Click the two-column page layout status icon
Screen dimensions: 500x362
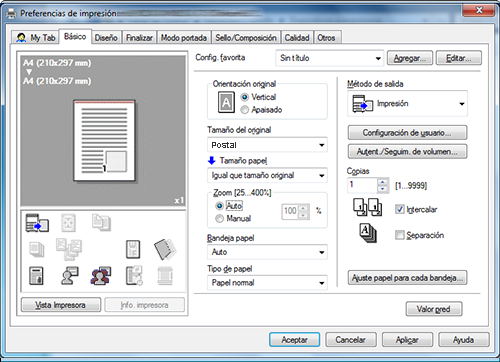[x=133, y=249]
